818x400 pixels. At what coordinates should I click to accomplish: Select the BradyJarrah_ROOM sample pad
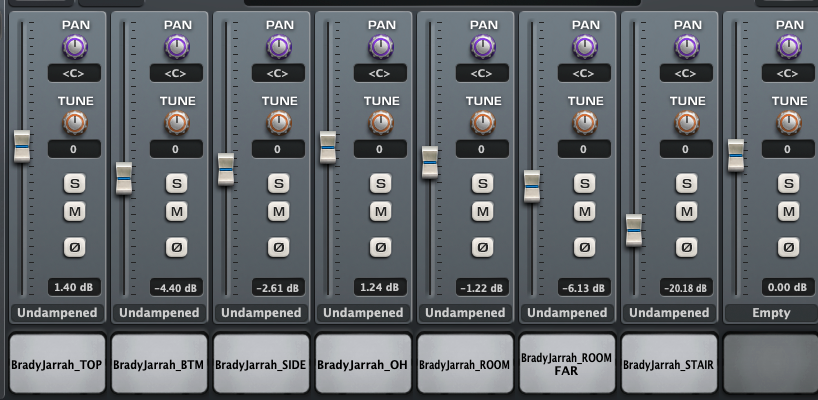465,363
